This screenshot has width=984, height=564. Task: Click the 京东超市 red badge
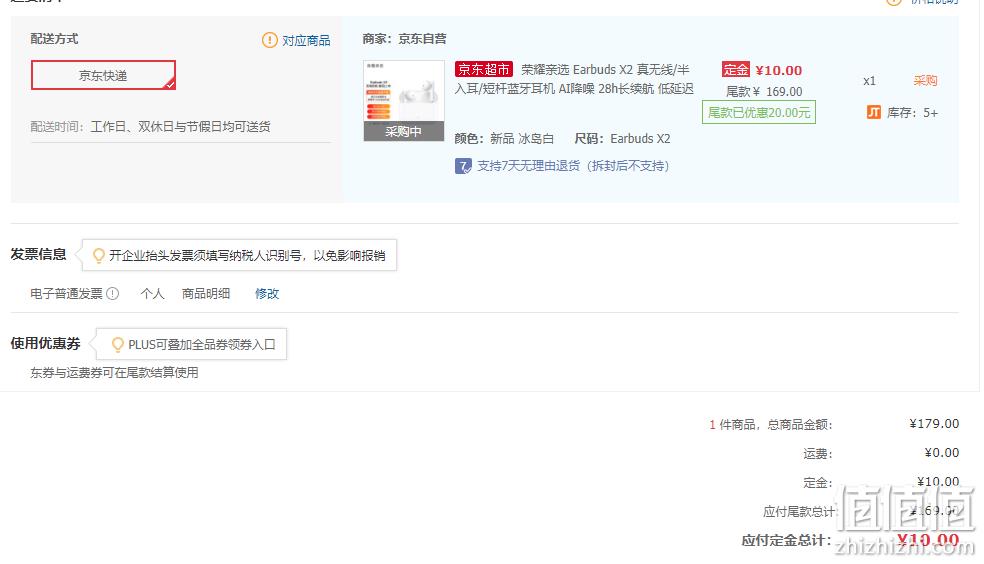[483, 69]
